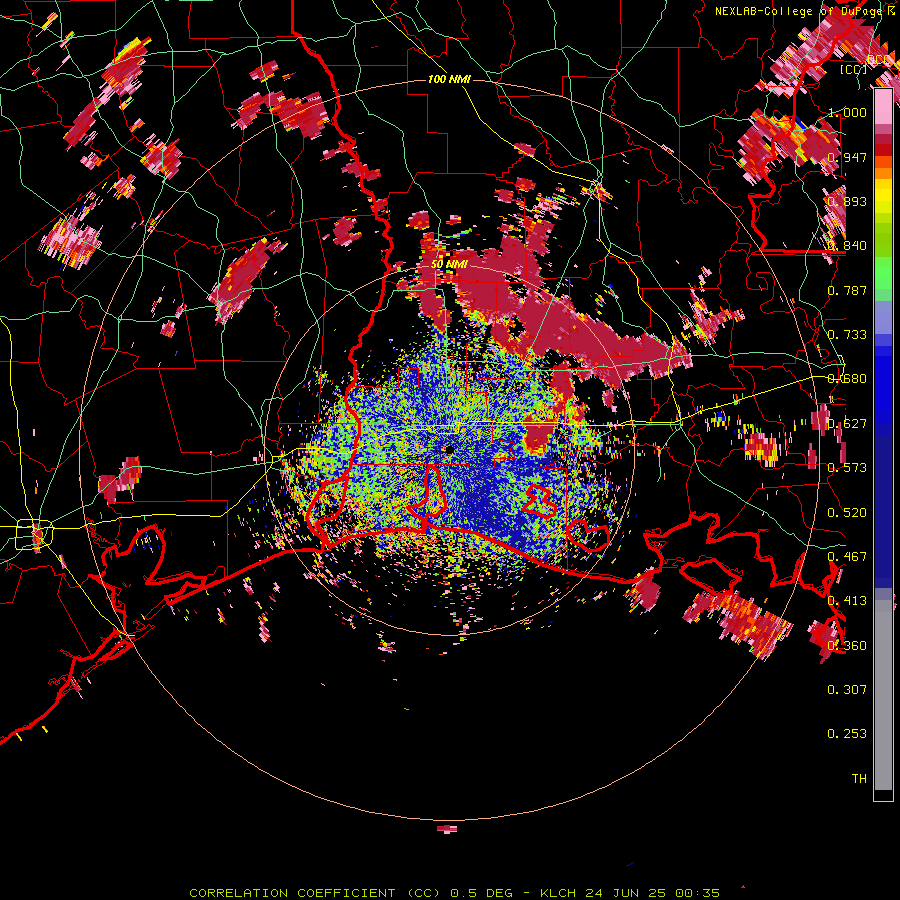Click the "100 NMI" range ring label
This screenshot has height=900, width=900.
(449, 79)
